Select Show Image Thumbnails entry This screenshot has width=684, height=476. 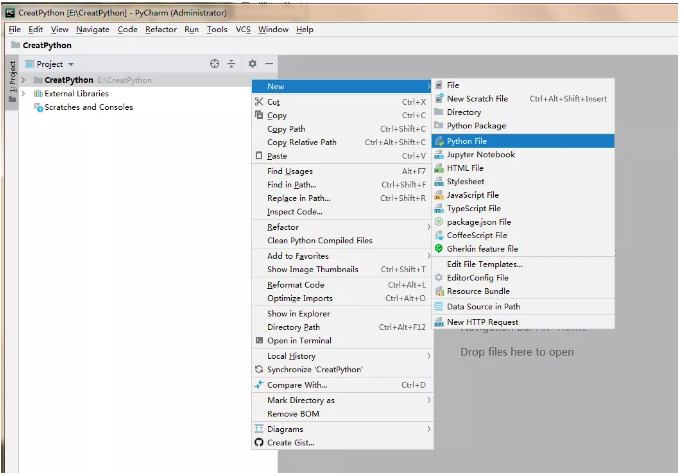[342, 269]
